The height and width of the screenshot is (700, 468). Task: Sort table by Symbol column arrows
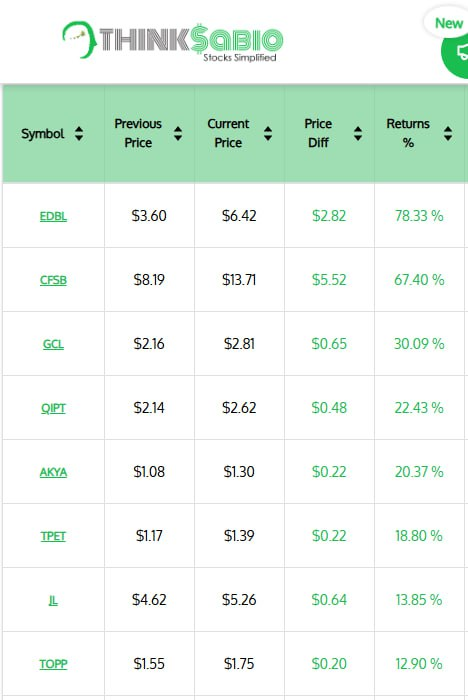79,133
